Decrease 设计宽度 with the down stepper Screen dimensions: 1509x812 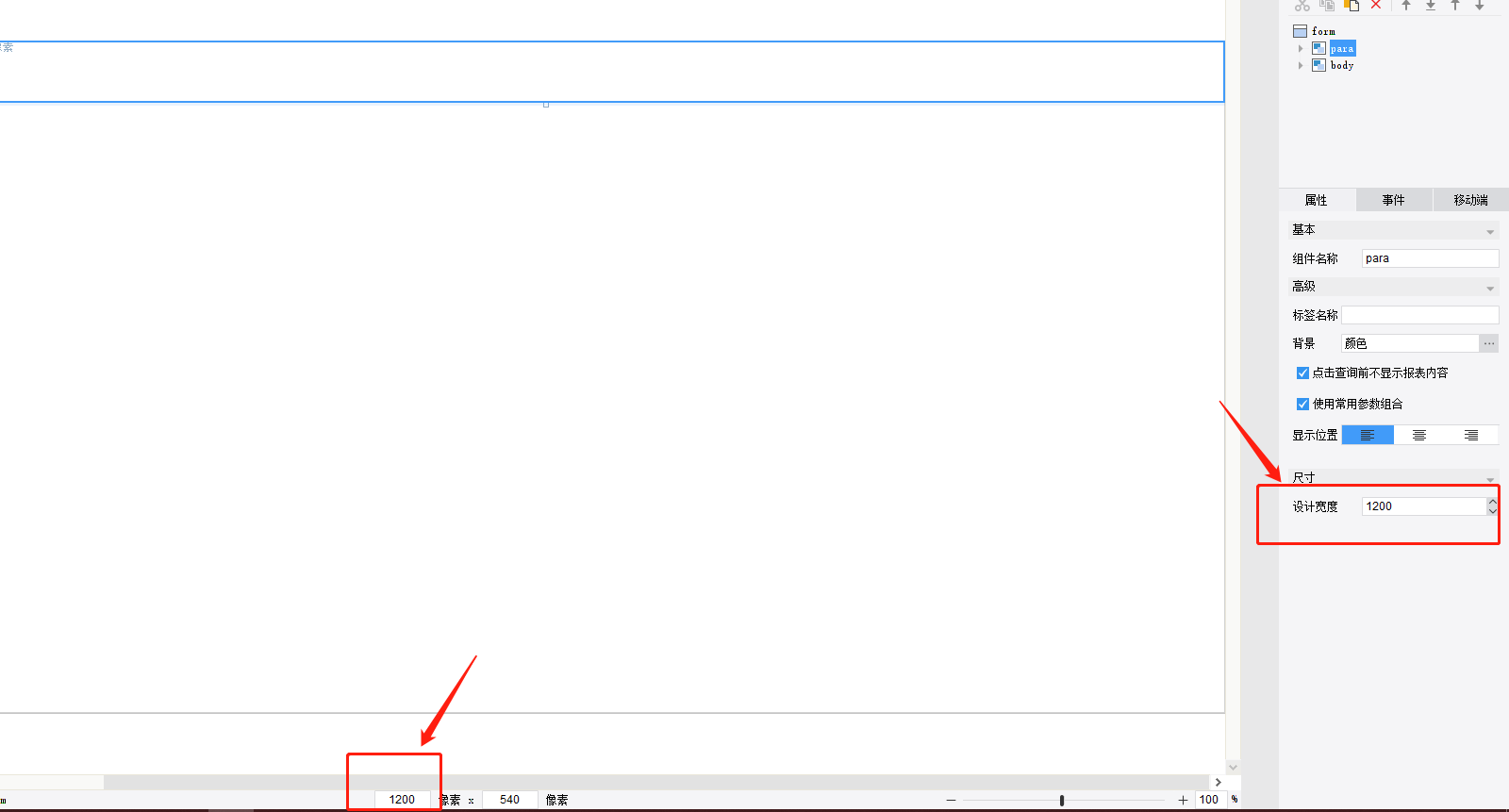click(1493, 511)
